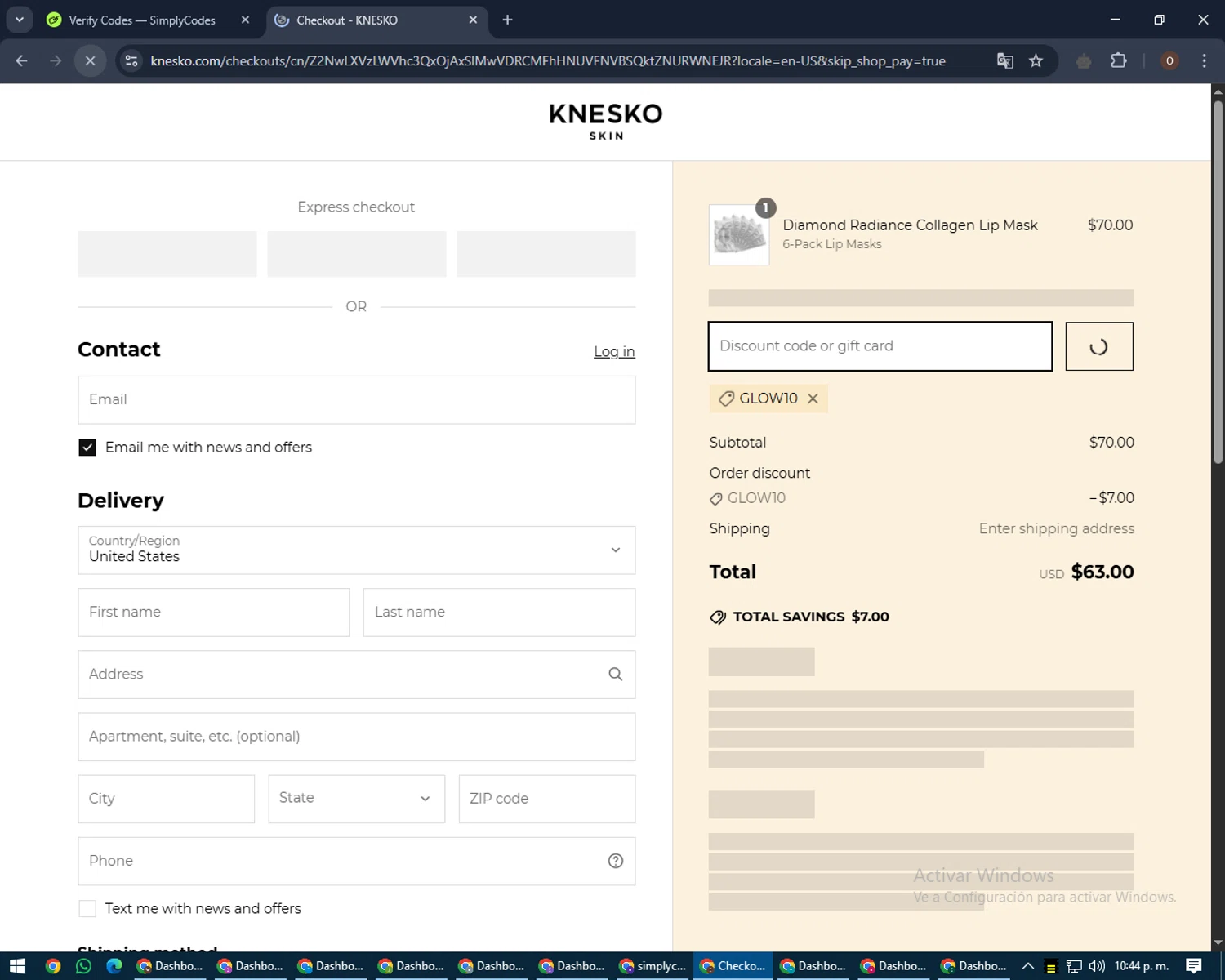Click the Checko... taskbar window button
The image size is (1225, 980).
(733, 966)
